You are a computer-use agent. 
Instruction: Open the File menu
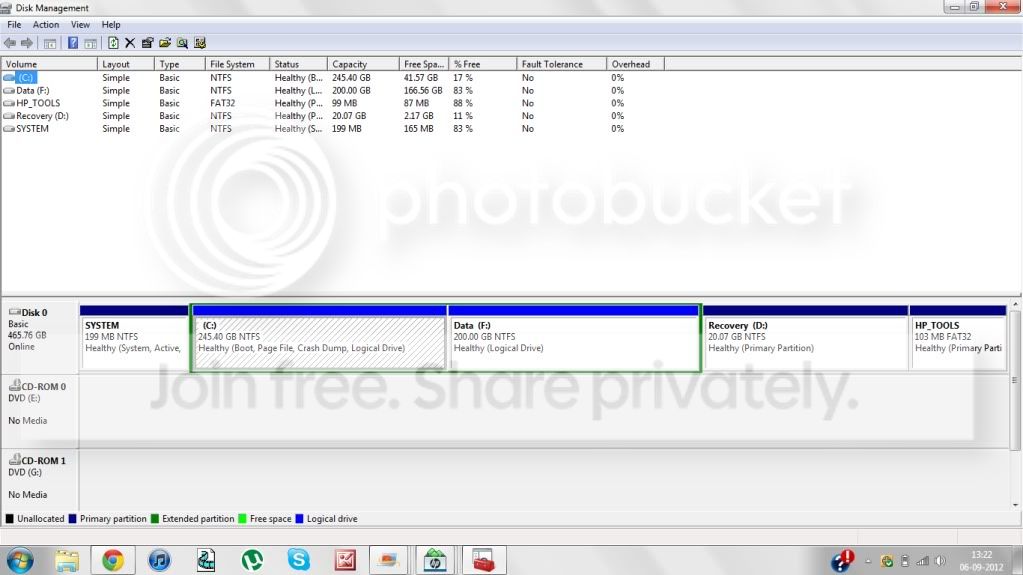coord(14,24)
